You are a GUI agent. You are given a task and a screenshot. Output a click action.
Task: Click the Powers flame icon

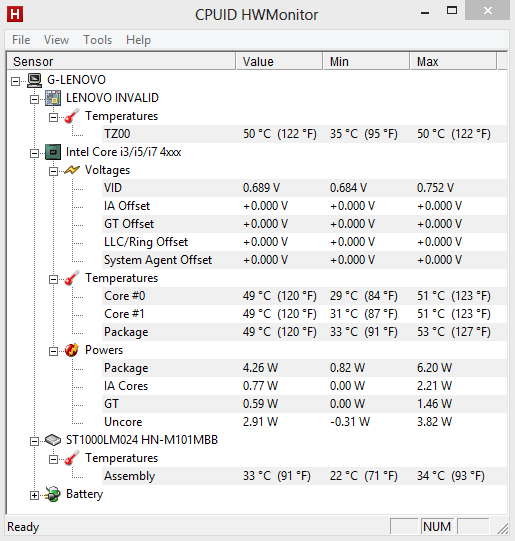coord(72,350)
